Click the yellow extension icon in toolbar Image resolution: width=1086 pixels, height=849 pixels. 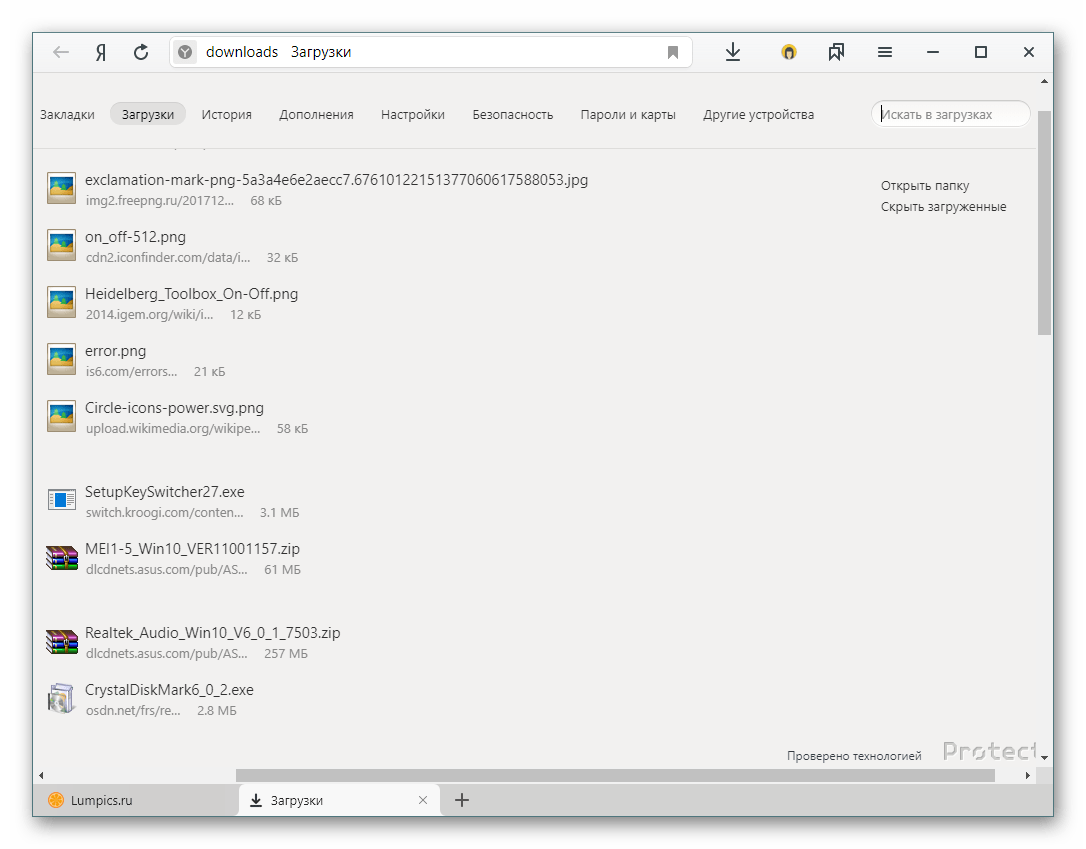pyautogui.click(x=789, y=52)
